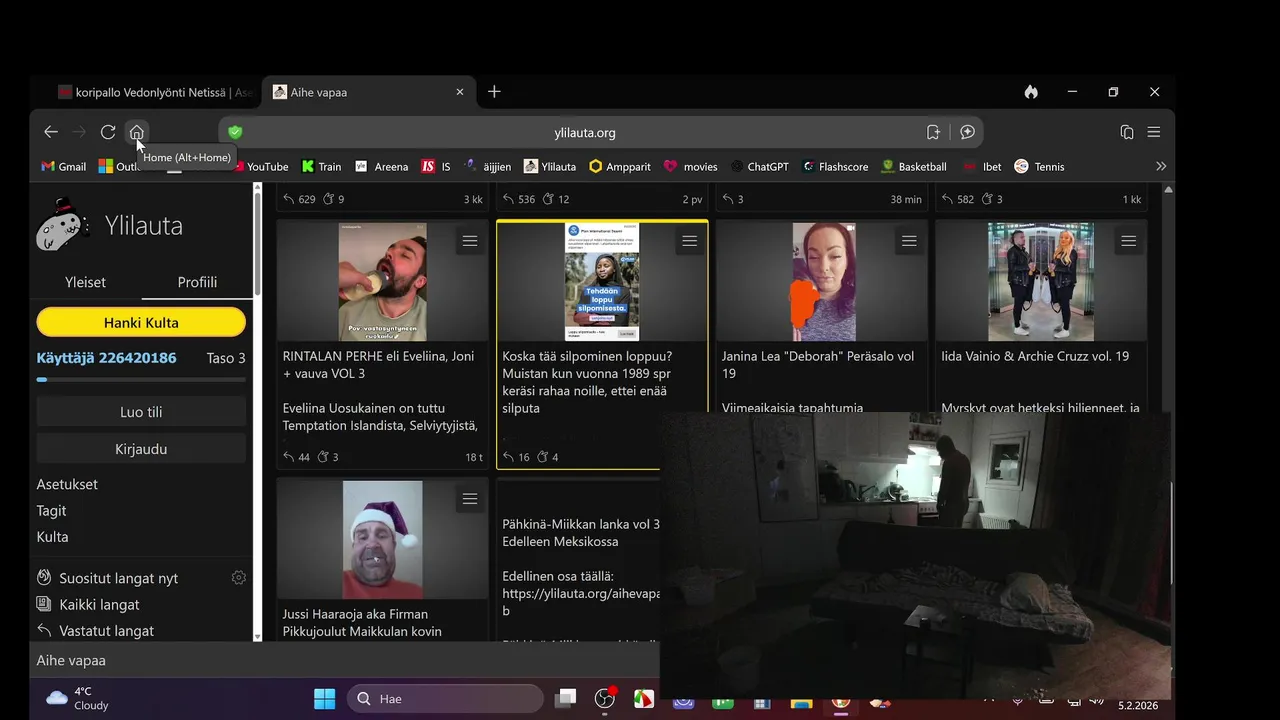Viewport: 1280px width, 720px height.
Task: Open the chat assistant icon in address bar
Action: 967,132
